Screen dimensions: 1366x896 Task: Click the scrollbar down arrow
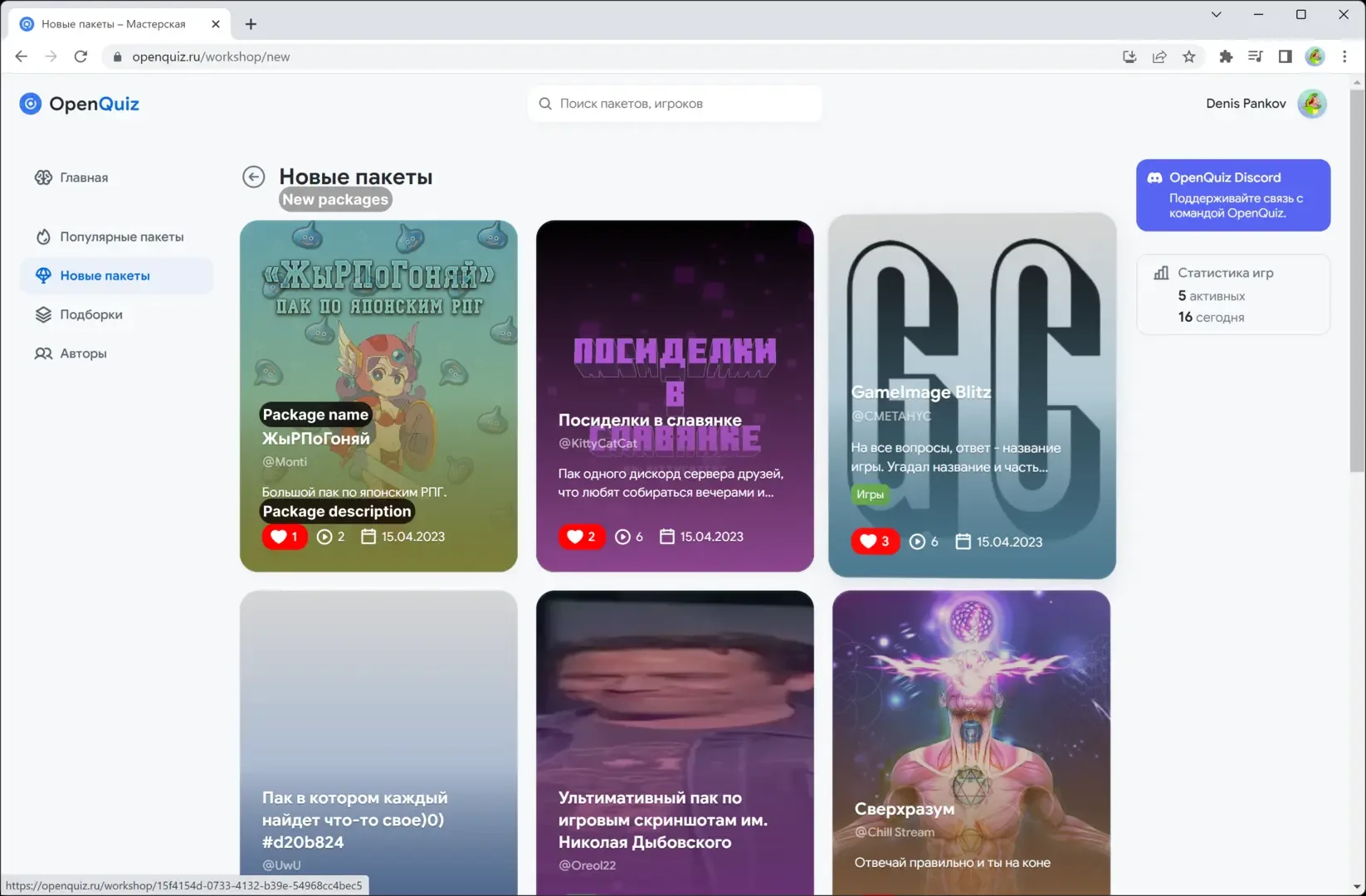click(1358, 888)
